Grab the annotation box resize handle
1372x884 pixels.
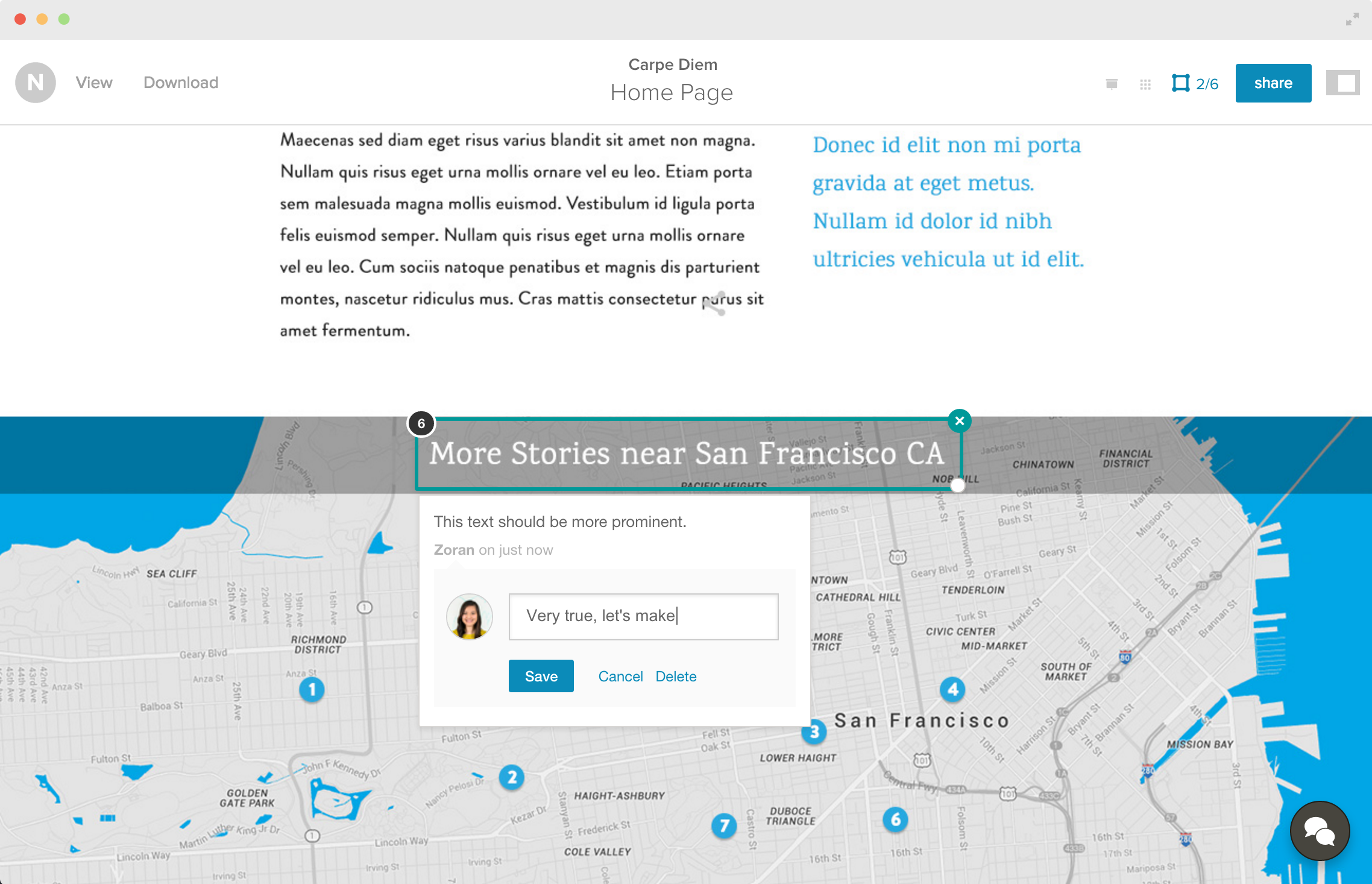point(957,485)
